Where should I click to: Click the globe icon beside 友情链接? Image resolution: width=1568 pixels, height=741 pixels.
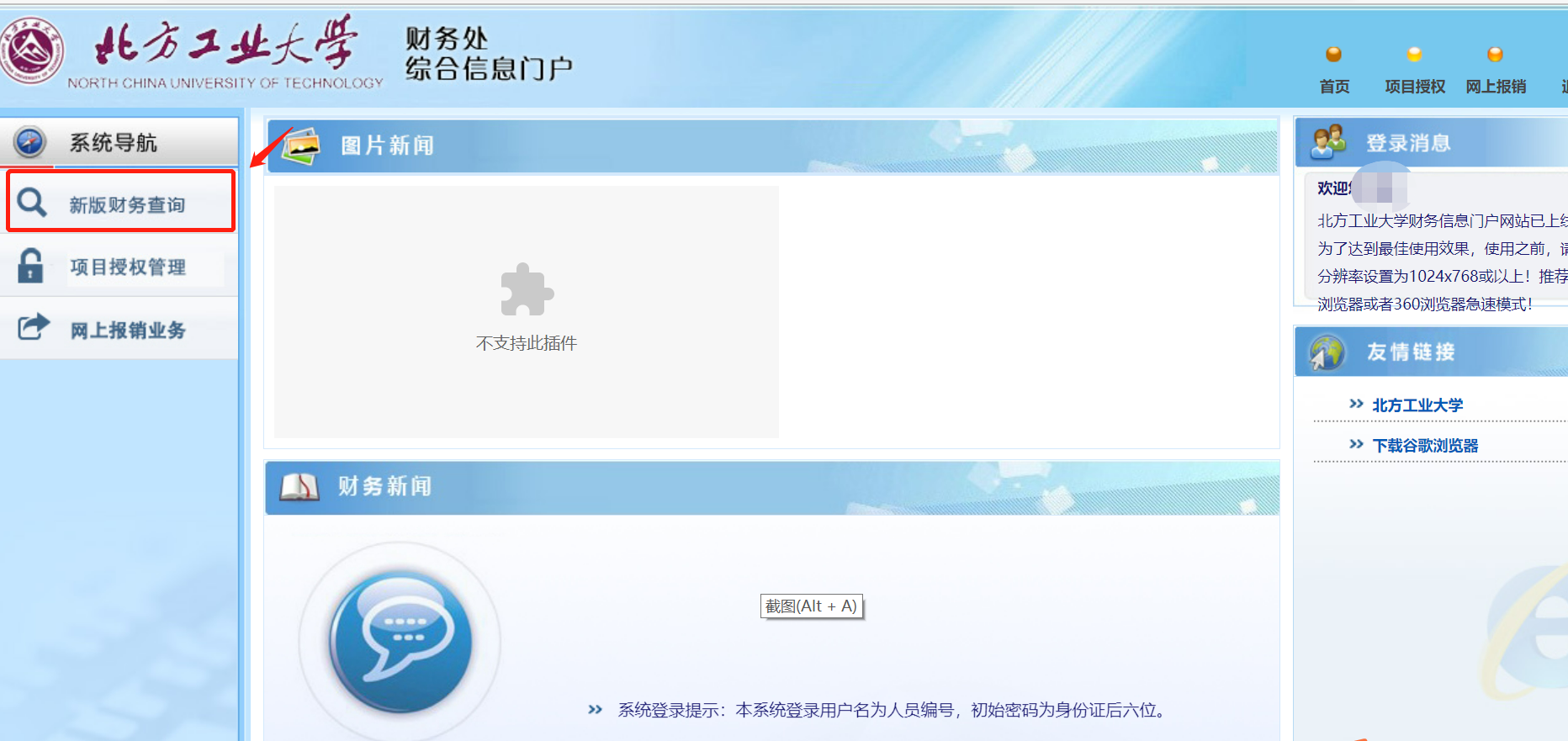pos(1327,352)
